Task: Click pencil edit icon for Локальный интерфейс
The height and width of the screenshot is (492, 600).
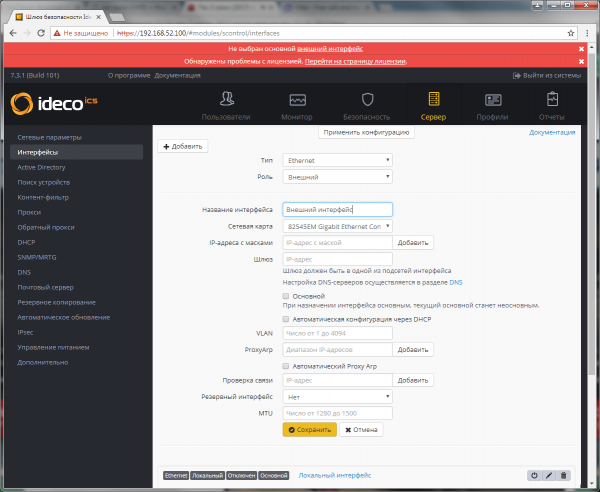Action: [549, 475]
